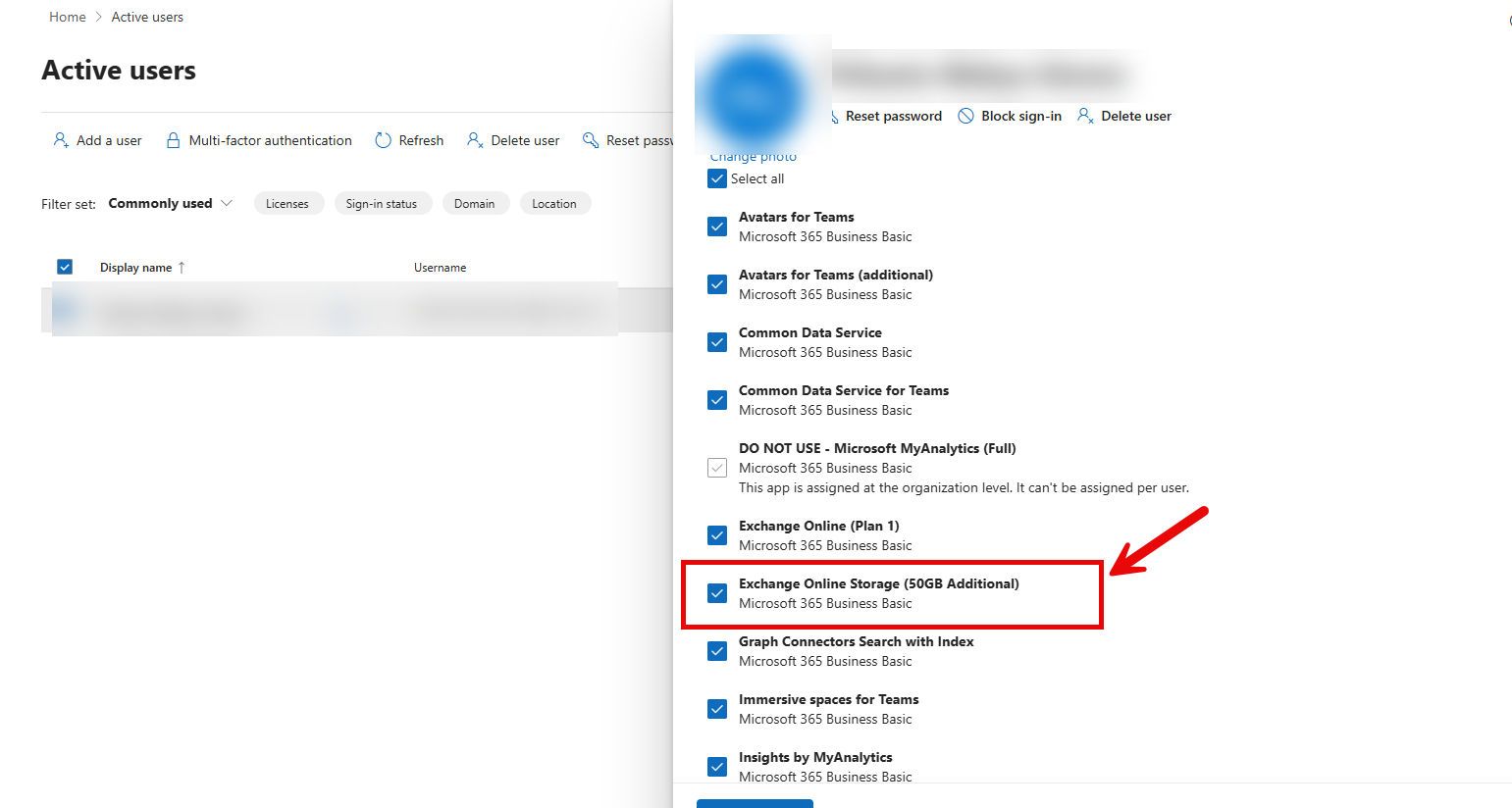Uncheck Exchange Online Storage (50GB Additional) checkbox
1512x808 pixels.
pyautogui.click(x=717, y=593)
